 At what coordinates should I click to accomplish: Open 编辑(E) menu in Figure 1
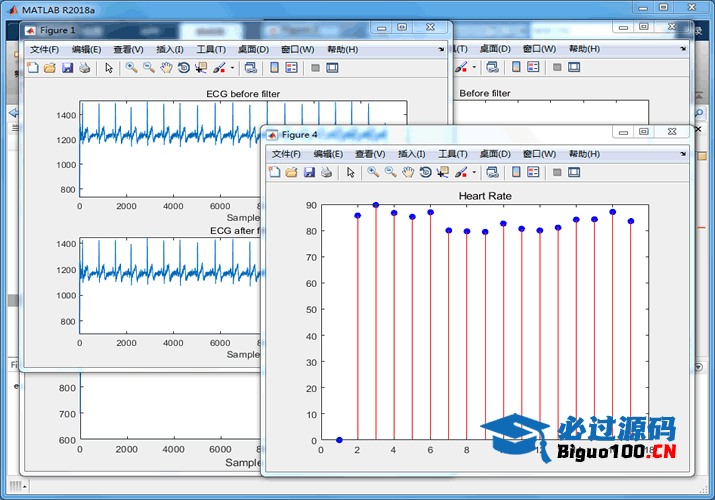coord(86,50)
